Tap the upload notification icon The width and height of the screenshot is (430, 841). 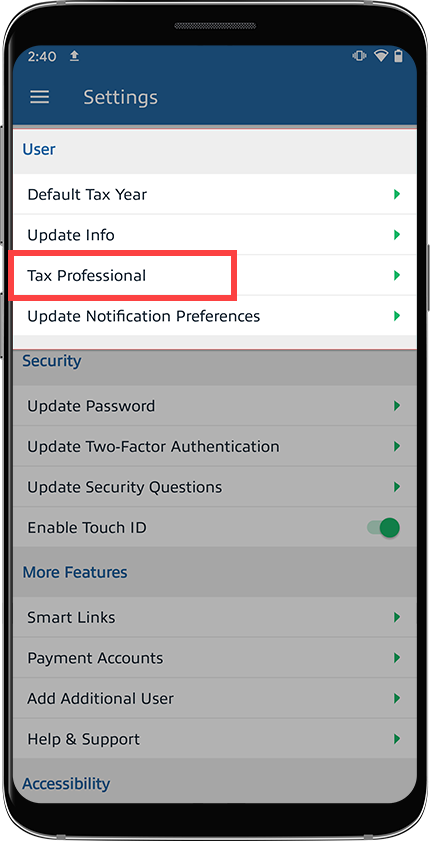(x=75, y=56)
